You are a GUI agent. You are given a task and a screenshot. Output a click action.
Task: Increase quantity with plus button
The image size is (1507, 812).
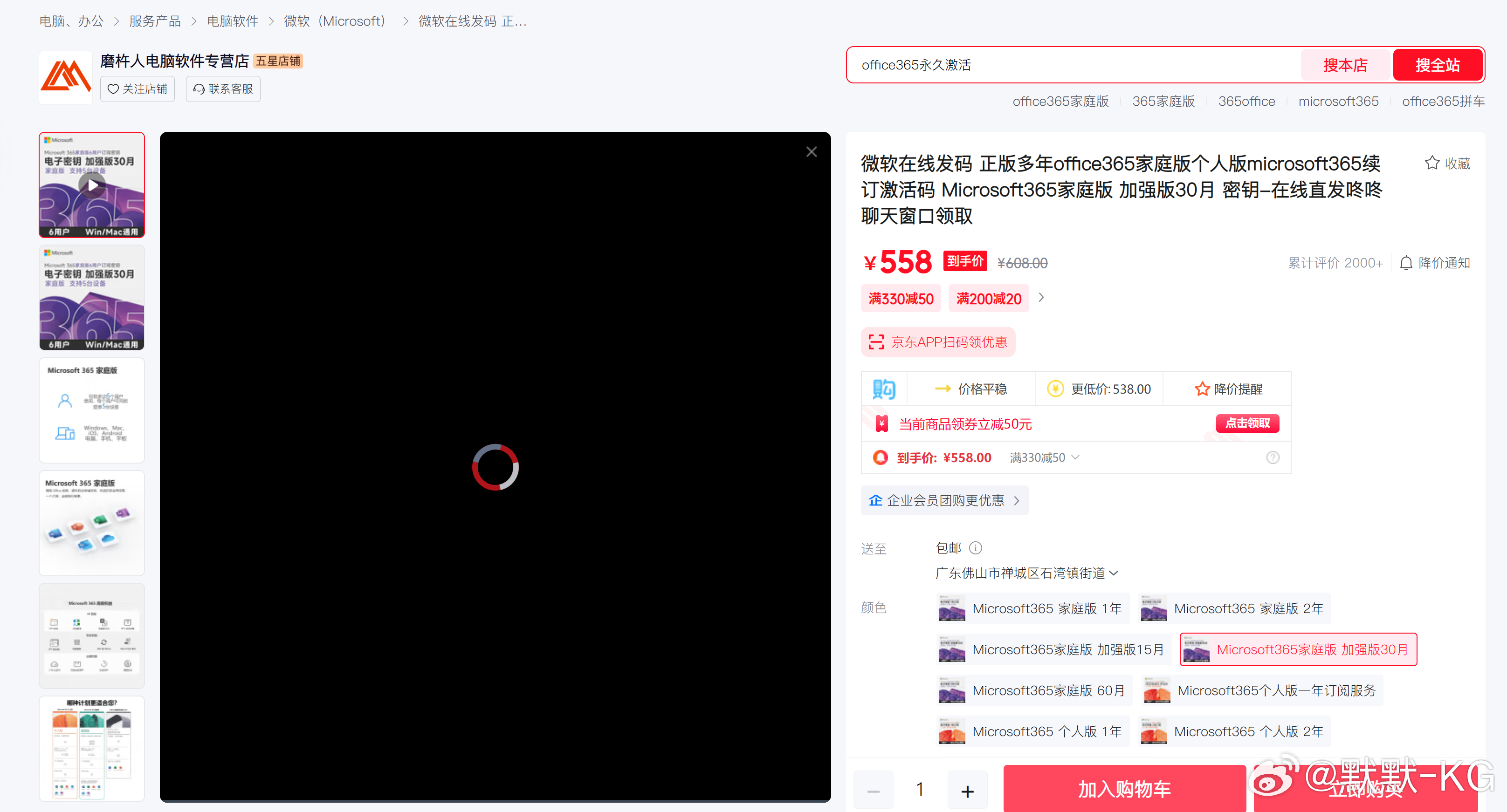click(968, 791)
